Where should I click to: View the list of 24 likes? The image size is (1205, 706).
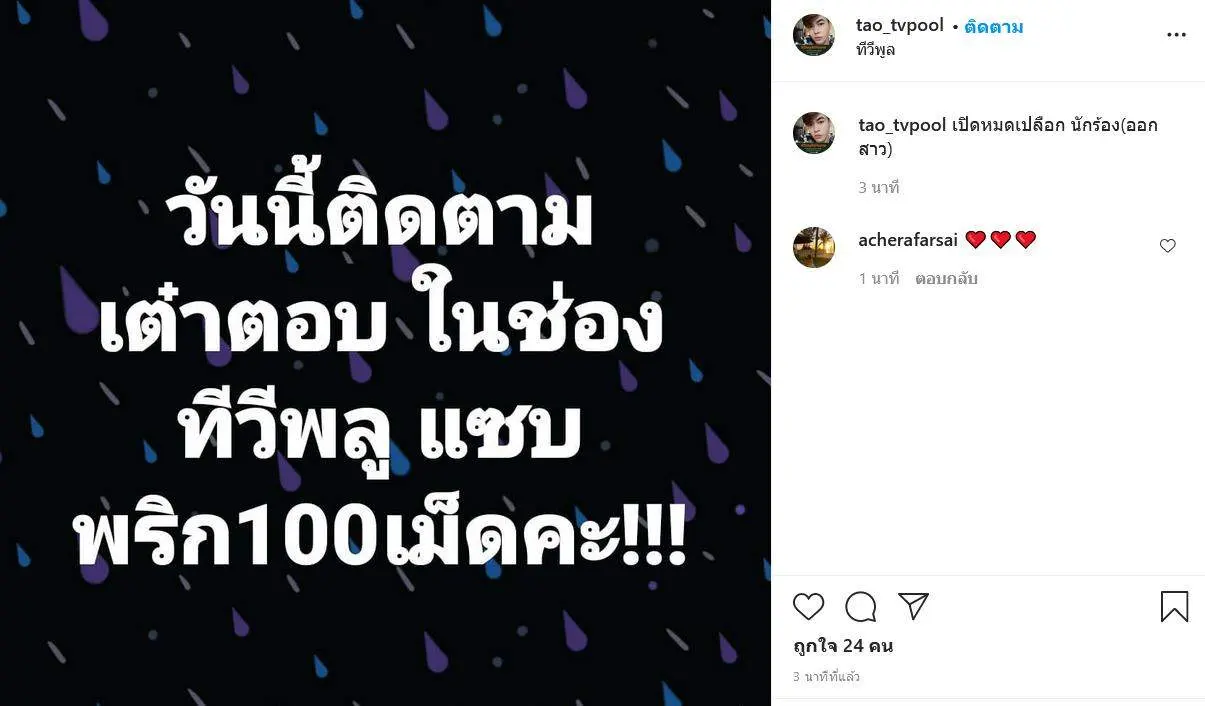[842, 646]
